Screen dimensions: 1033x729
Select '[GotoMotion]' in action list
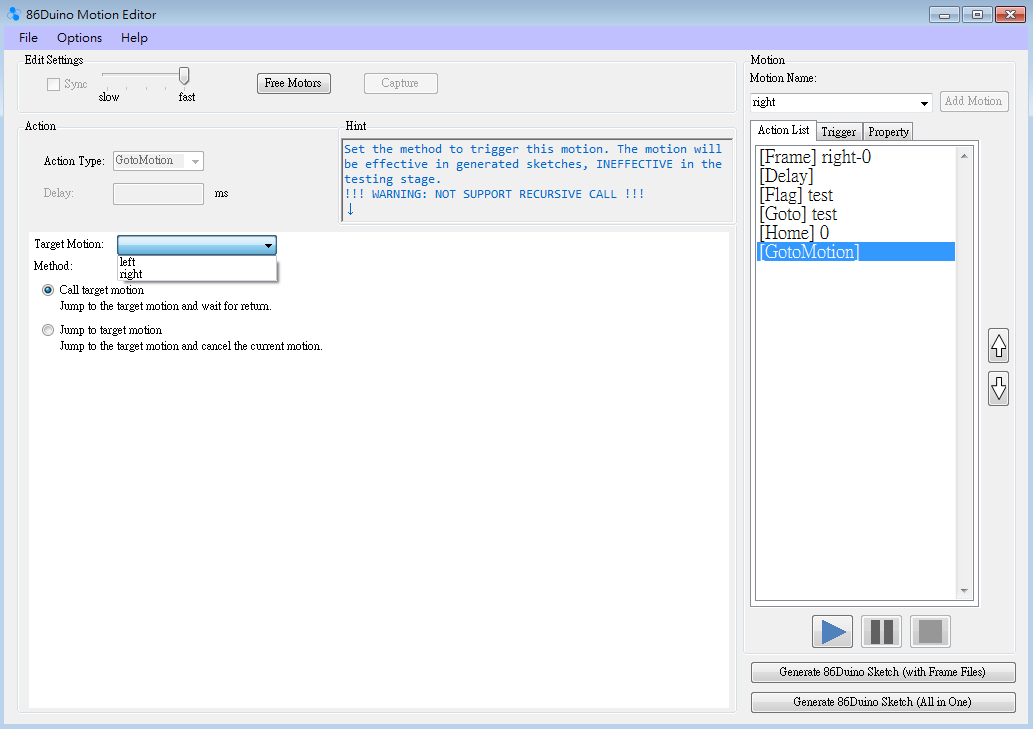point(856,252)
